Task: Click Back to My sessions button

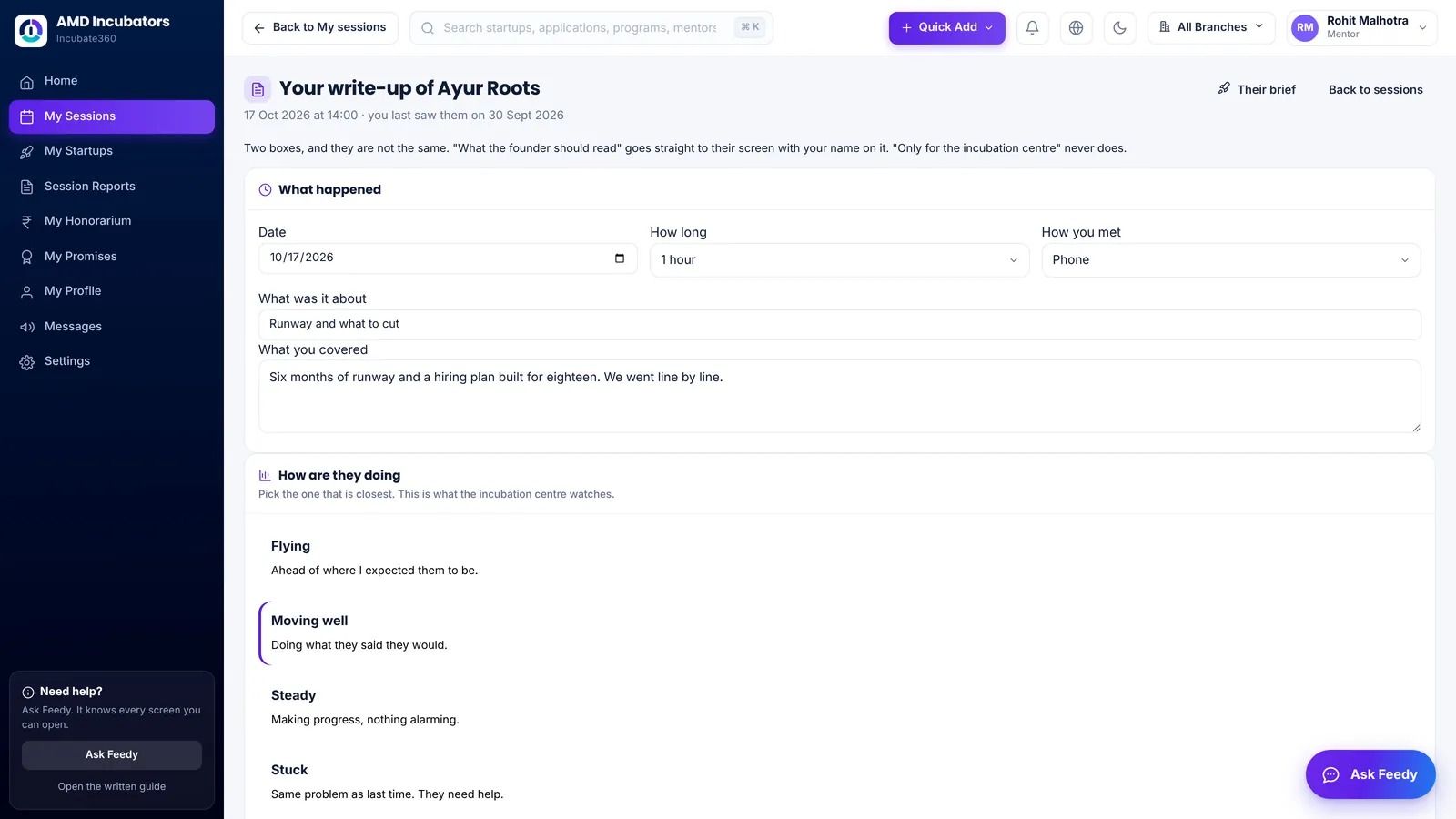Action: [320, 28]
